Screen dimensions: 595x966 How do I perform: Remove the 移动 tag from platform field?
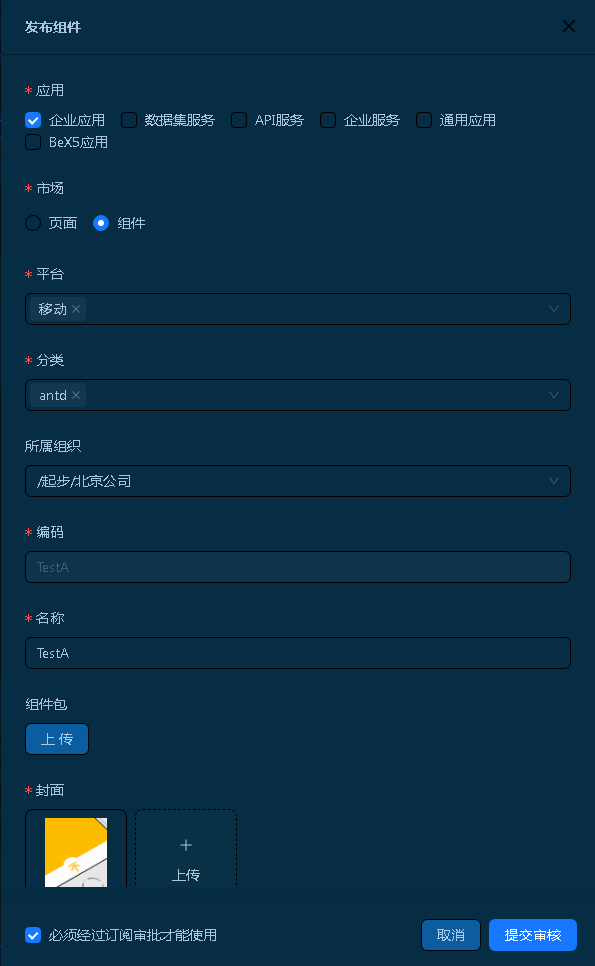[x=76, y=309]
